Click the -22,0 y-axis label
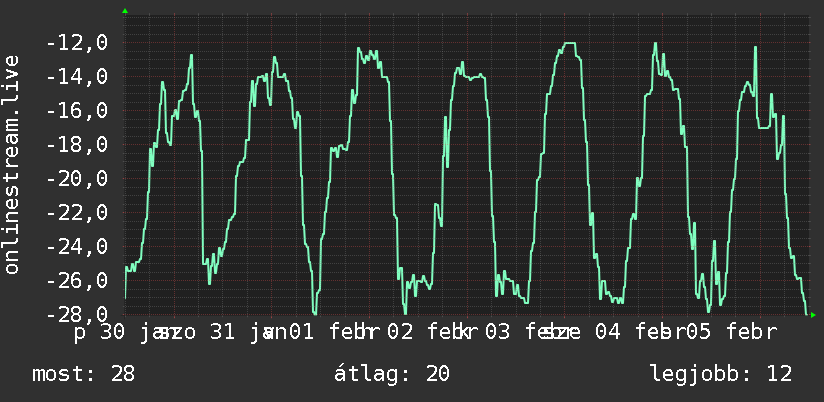 click(x=77, y=213)
